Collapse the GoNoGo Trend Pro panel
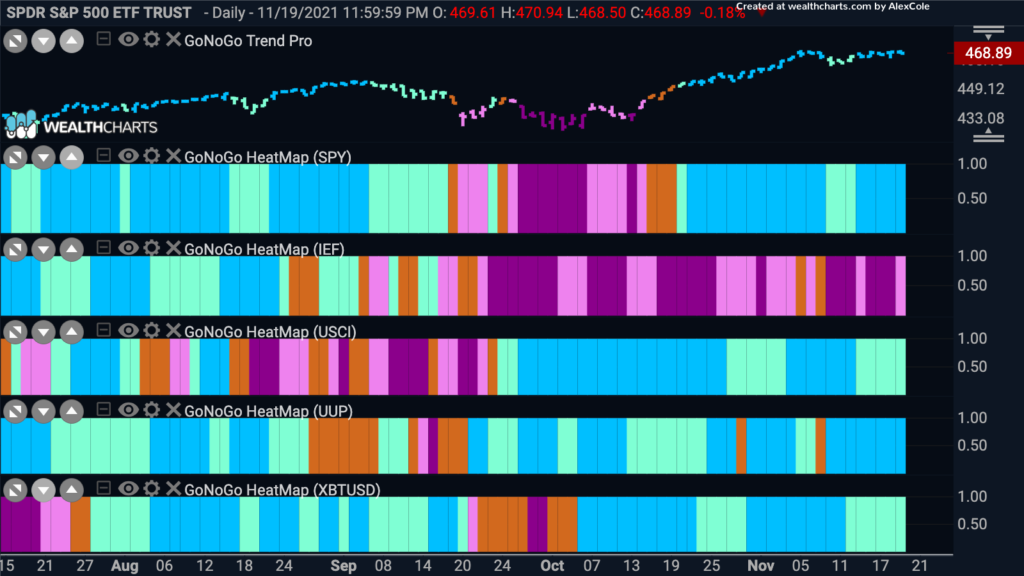The width and height of the screenshot is (1024, 576). coord(103,39)
